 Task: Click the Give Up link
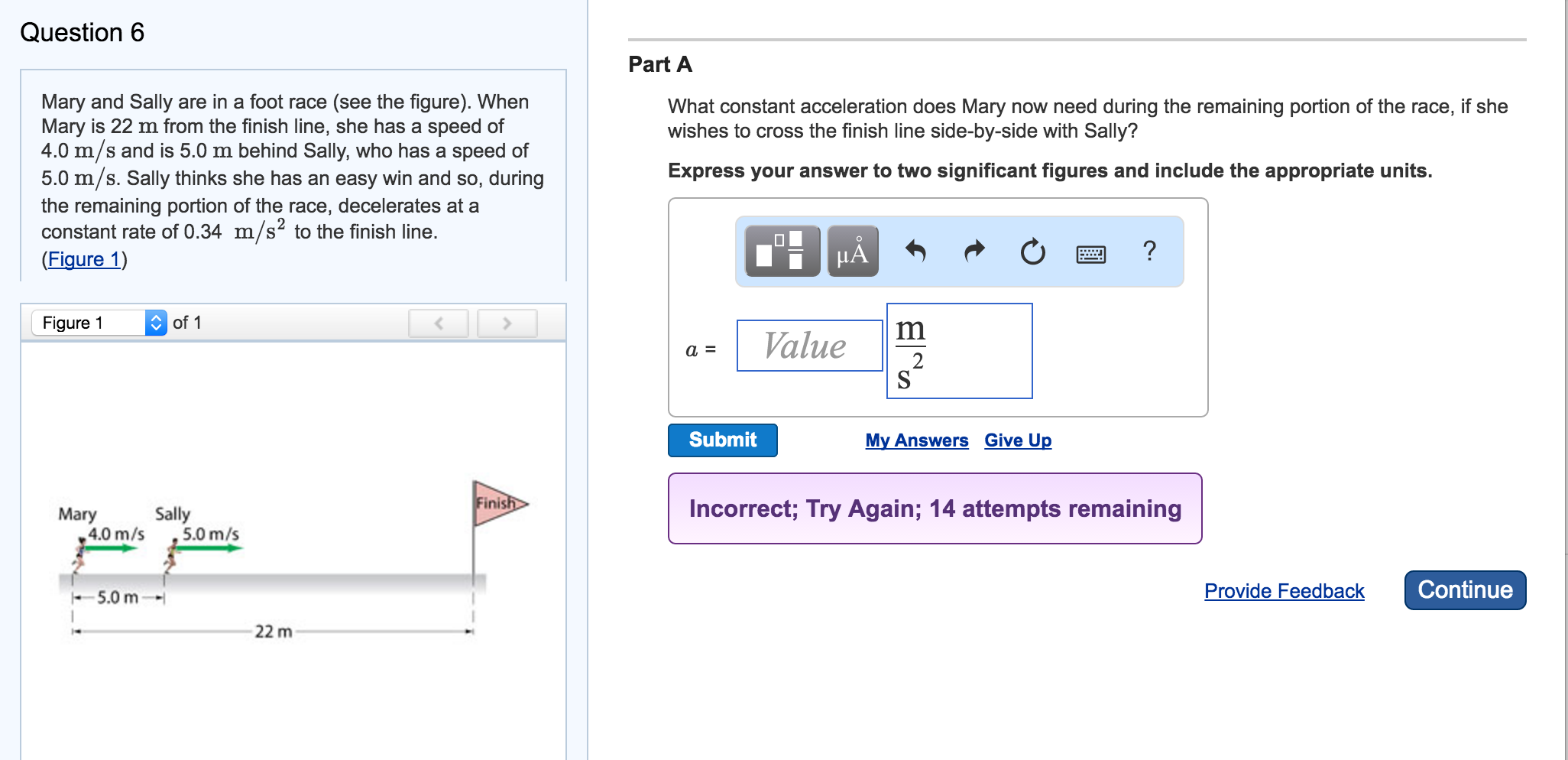pos(1018,440)
